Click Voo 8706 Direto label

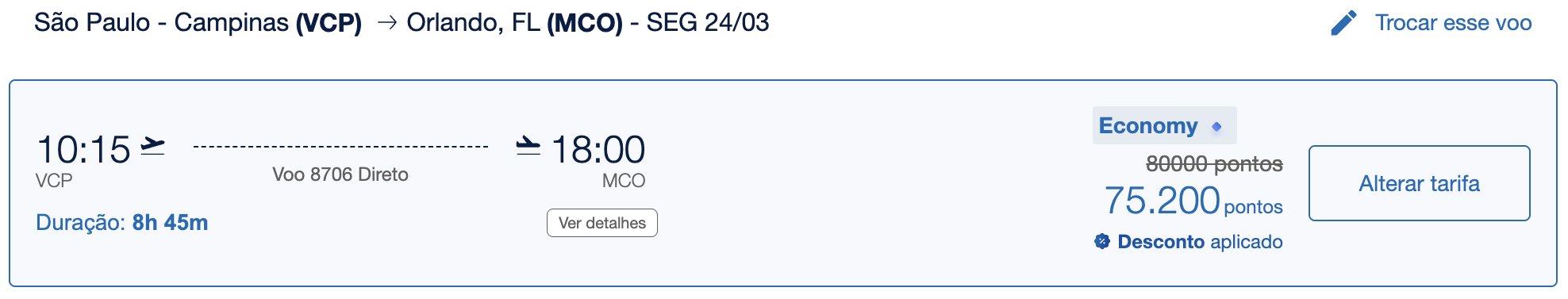340,174
